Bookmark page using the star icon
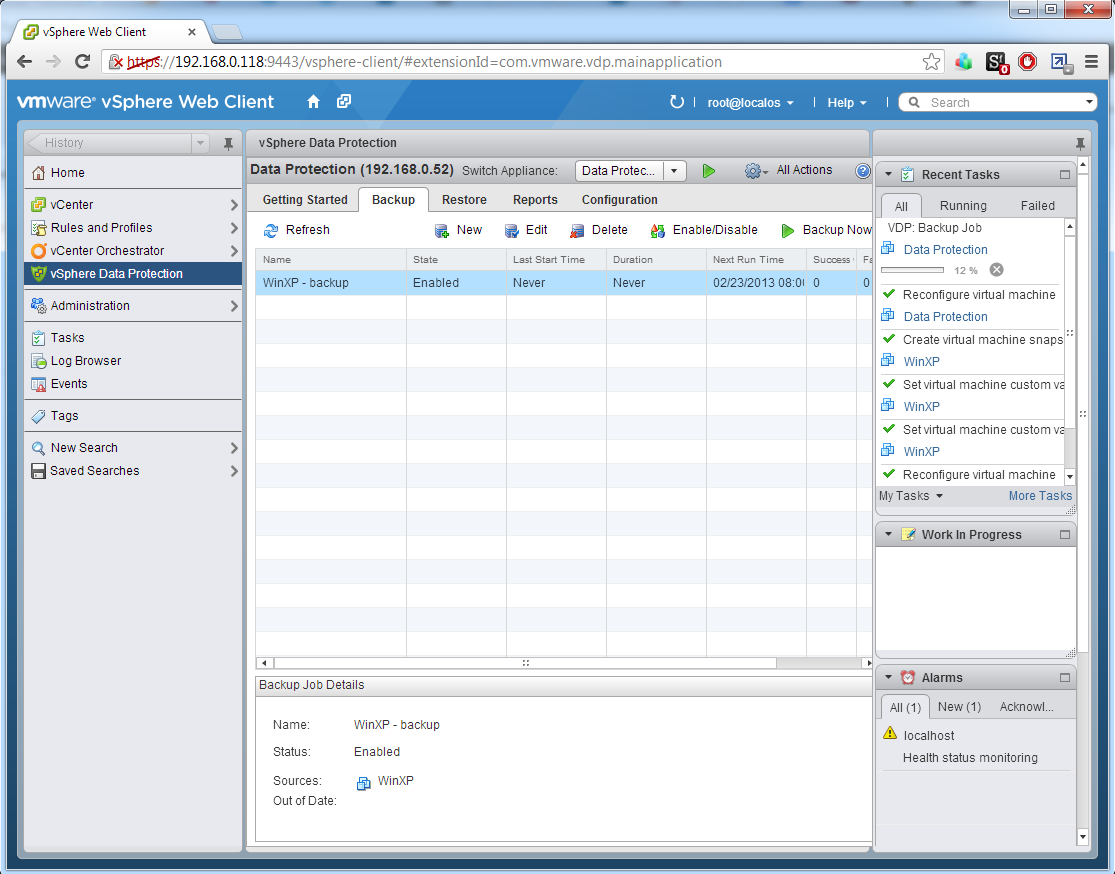 [931, 62]
